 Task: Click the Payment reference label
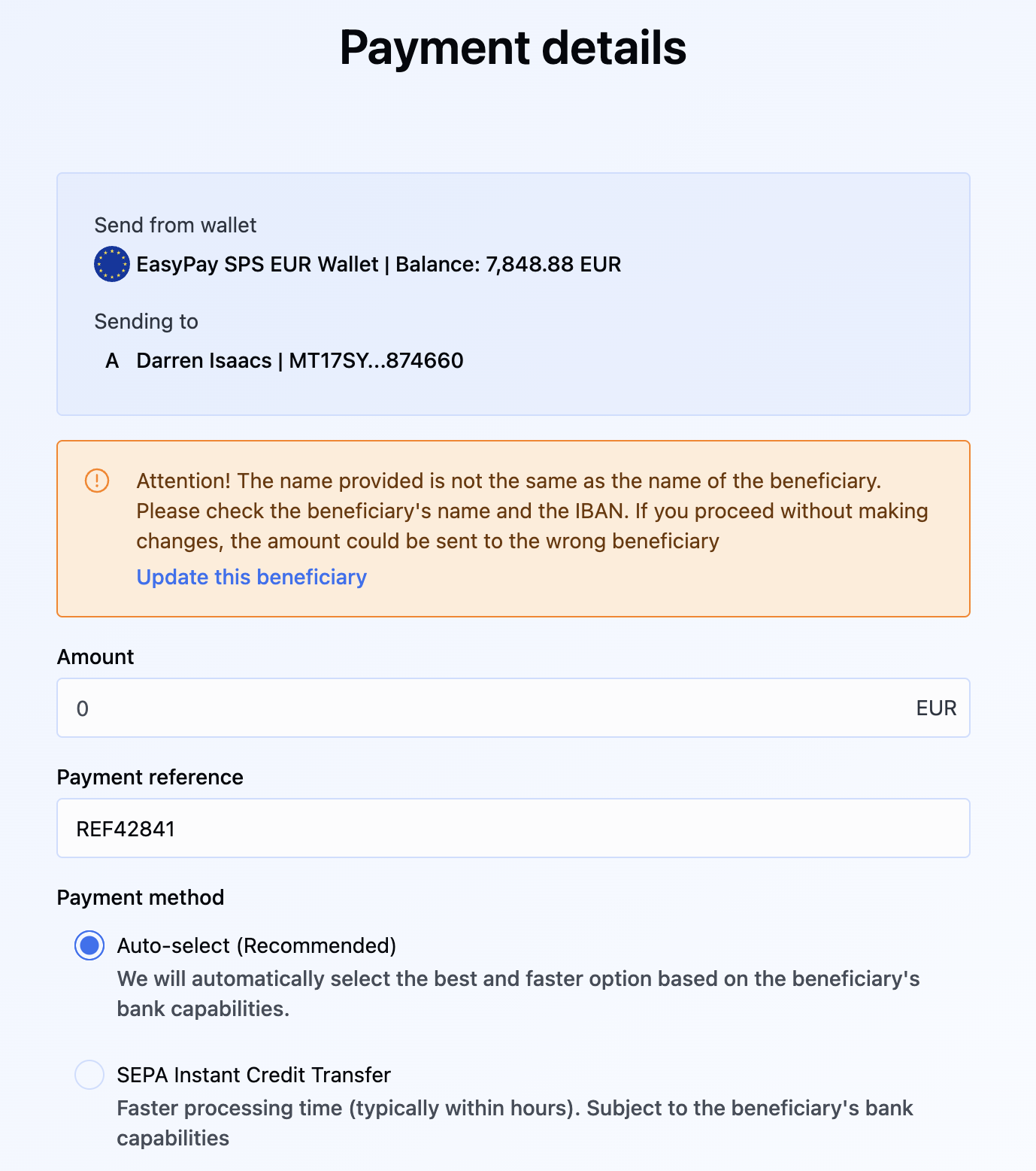click(150, 777)
